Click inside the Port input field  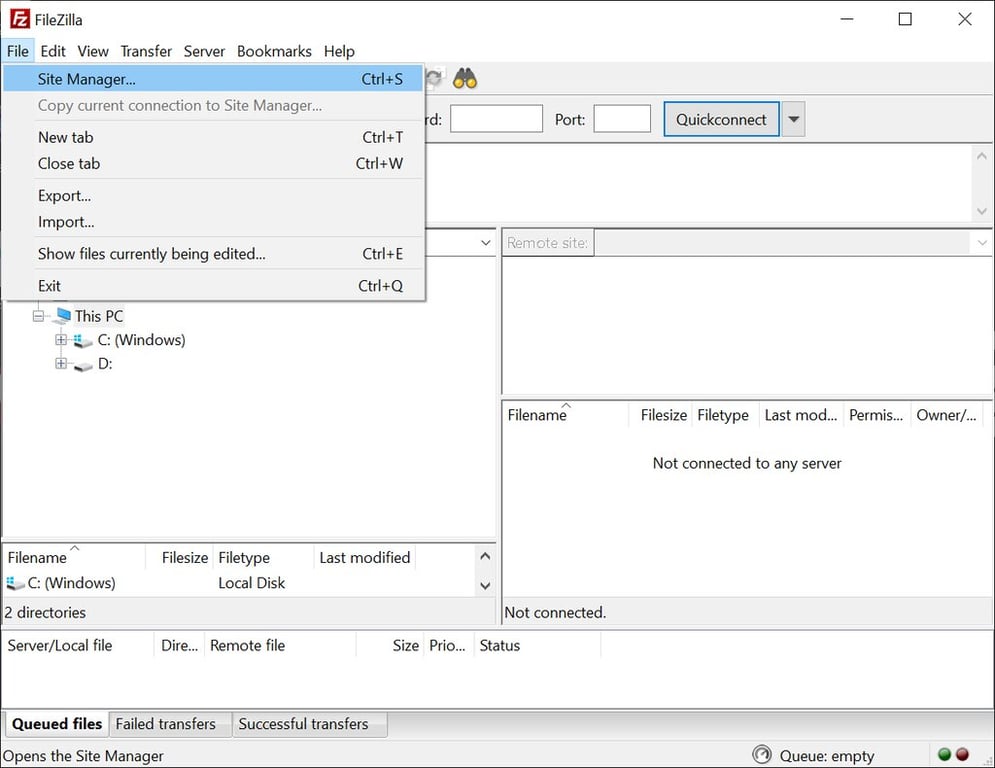[621, 118]
